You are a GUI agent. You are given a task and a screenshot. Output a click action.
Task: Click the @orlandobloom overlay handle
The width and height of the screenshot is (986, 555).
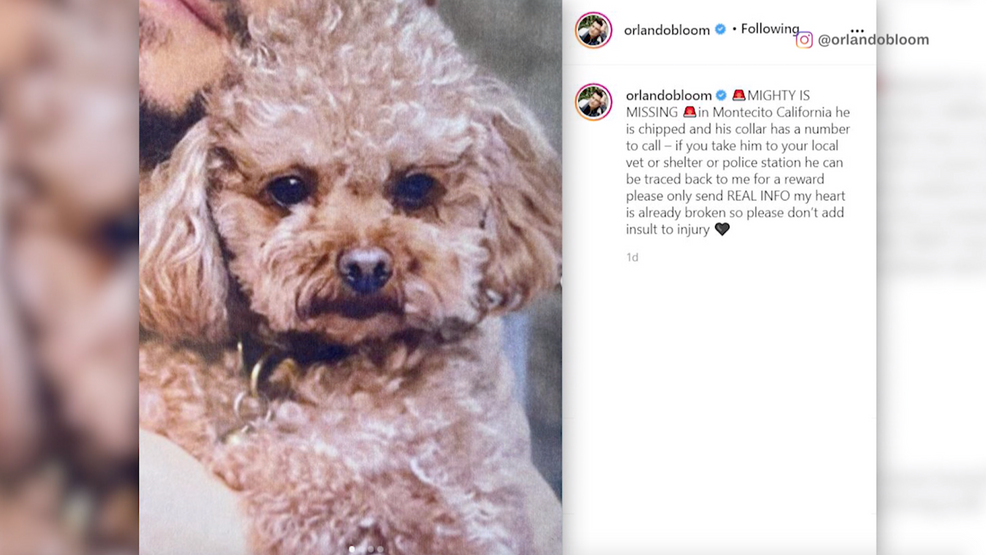pyautogui.click(x=873, y=40)
